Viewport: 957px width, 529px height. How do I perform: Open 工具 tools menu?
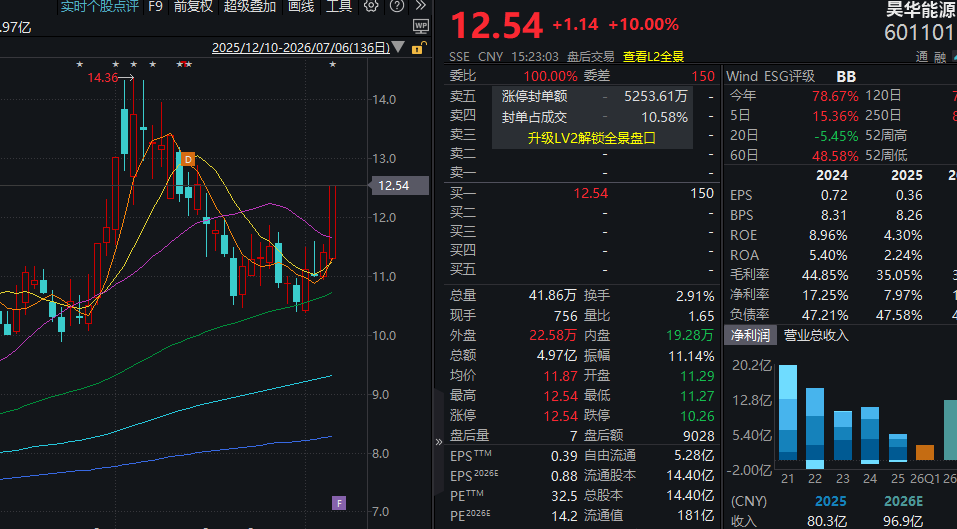tap(339, 7)
